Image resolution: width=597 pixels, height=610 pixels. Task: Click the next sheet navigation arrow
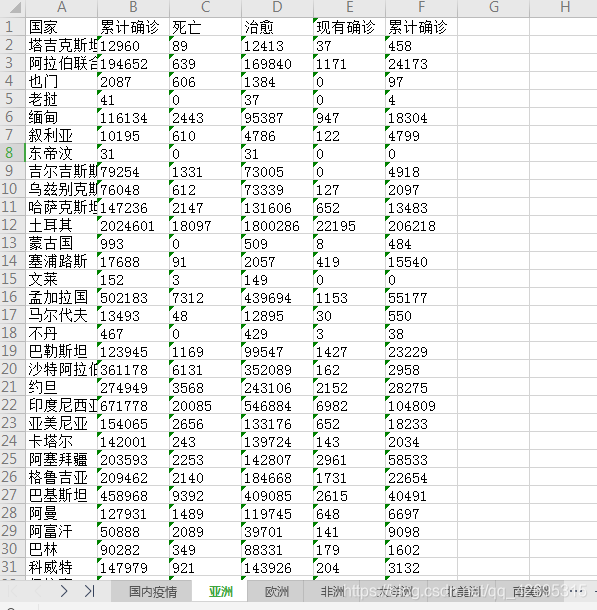(x=64, y=591)
